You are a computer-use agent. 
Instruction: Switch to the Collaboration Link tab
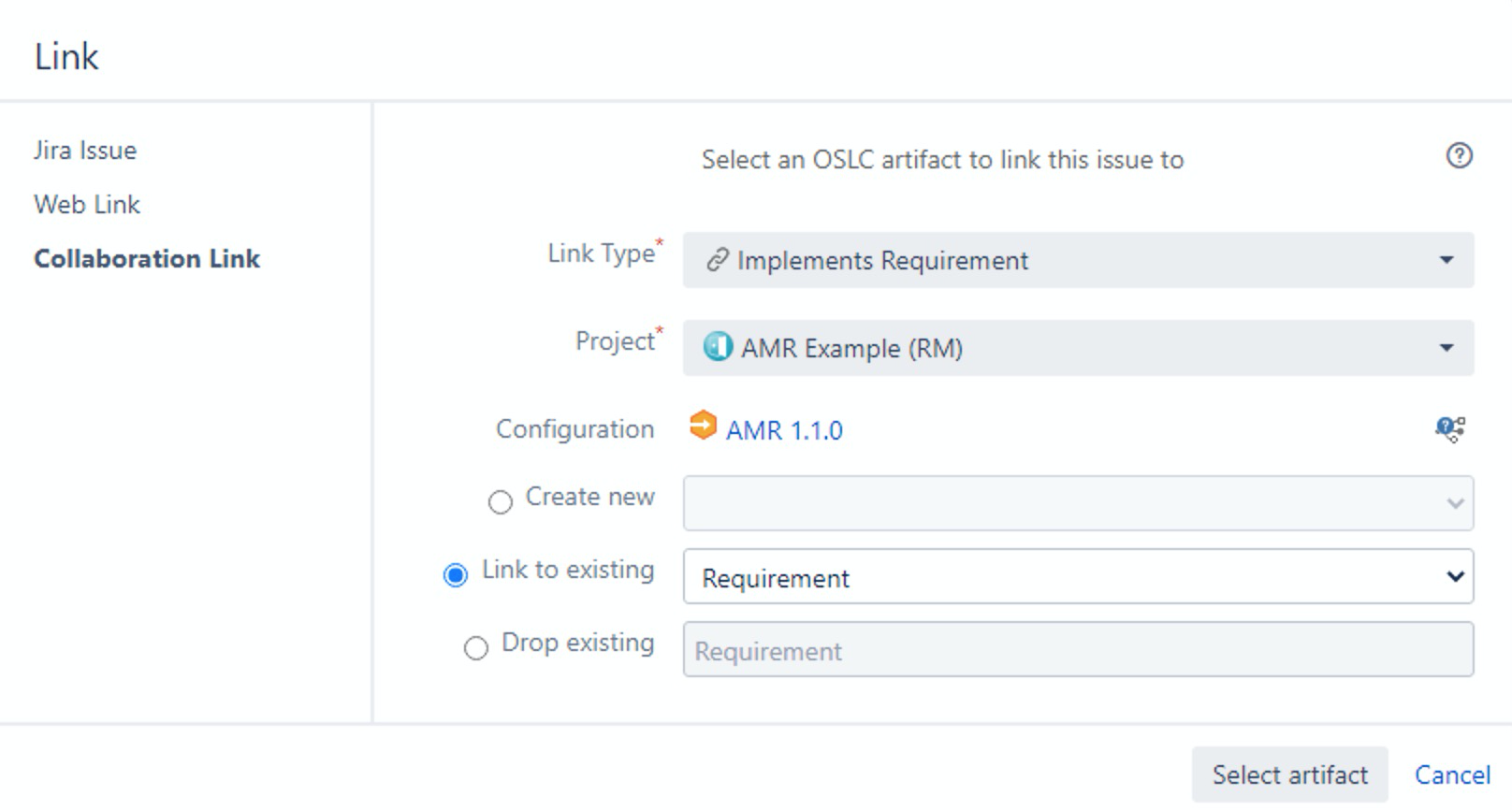pyautogui.click(x=147, y=259)
